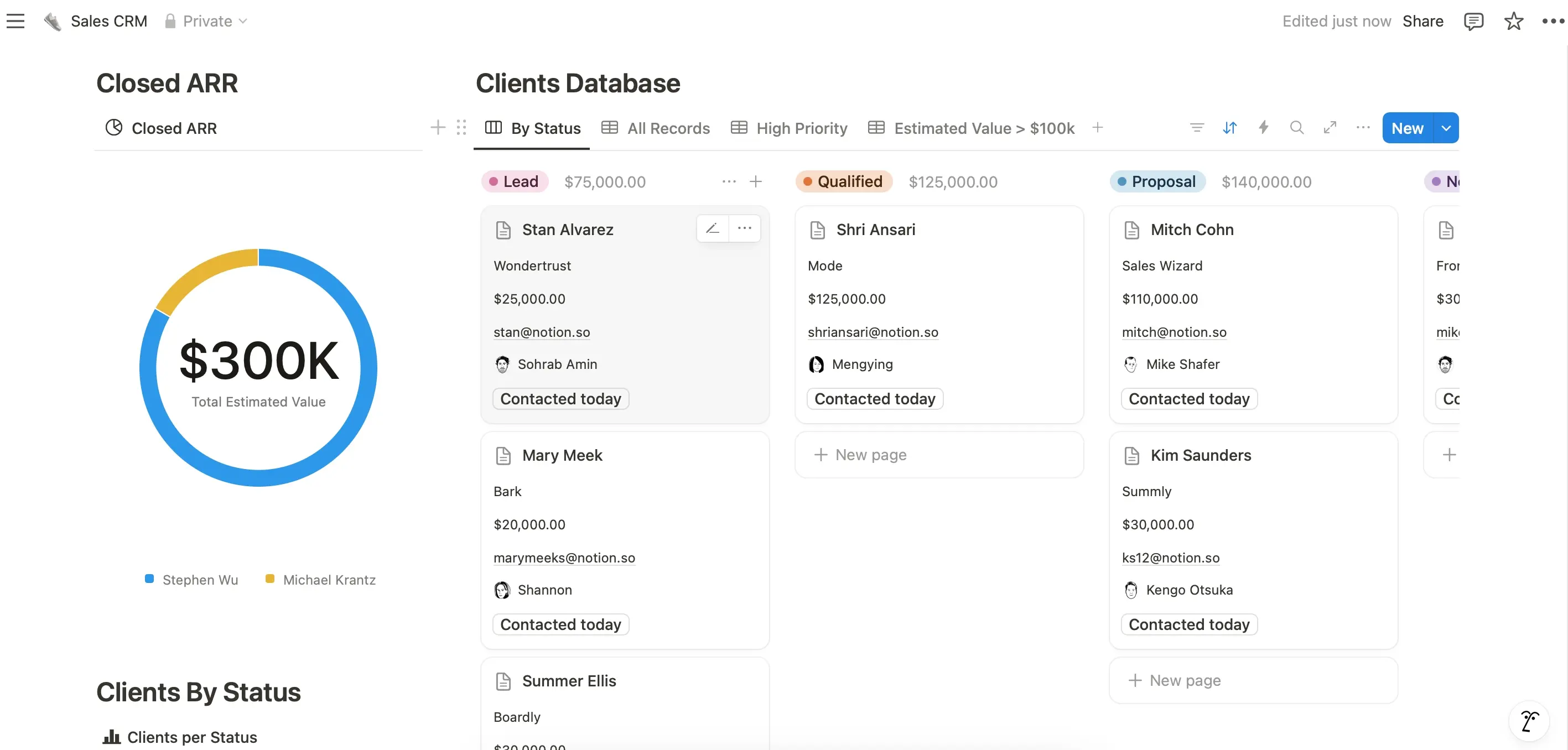Open database search icon
Viewport: 1568px width, 750px height.
click(1296, 128)
